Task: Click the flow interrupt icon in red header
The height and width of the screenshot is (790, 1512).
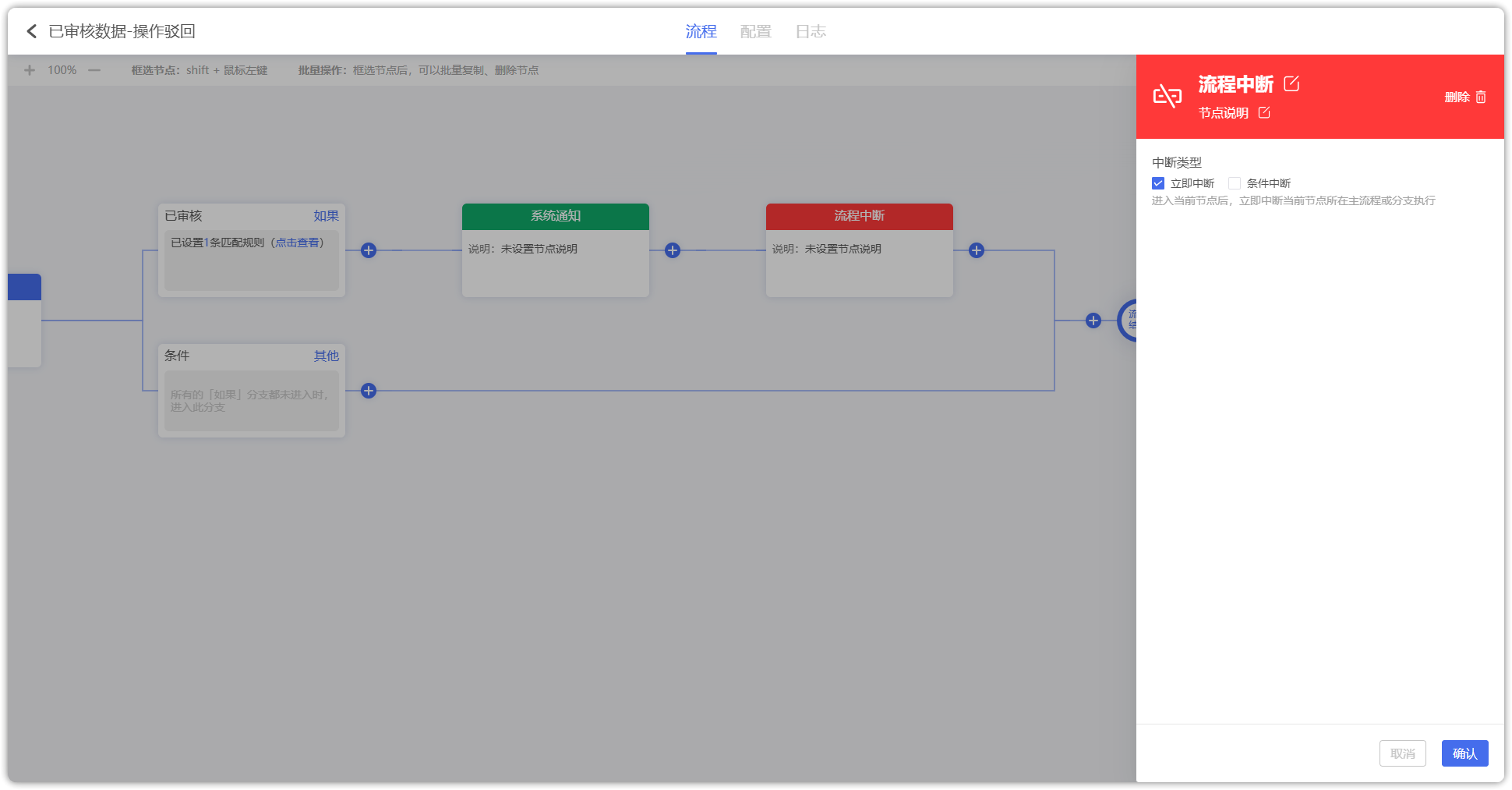Action: [1168, 96]
